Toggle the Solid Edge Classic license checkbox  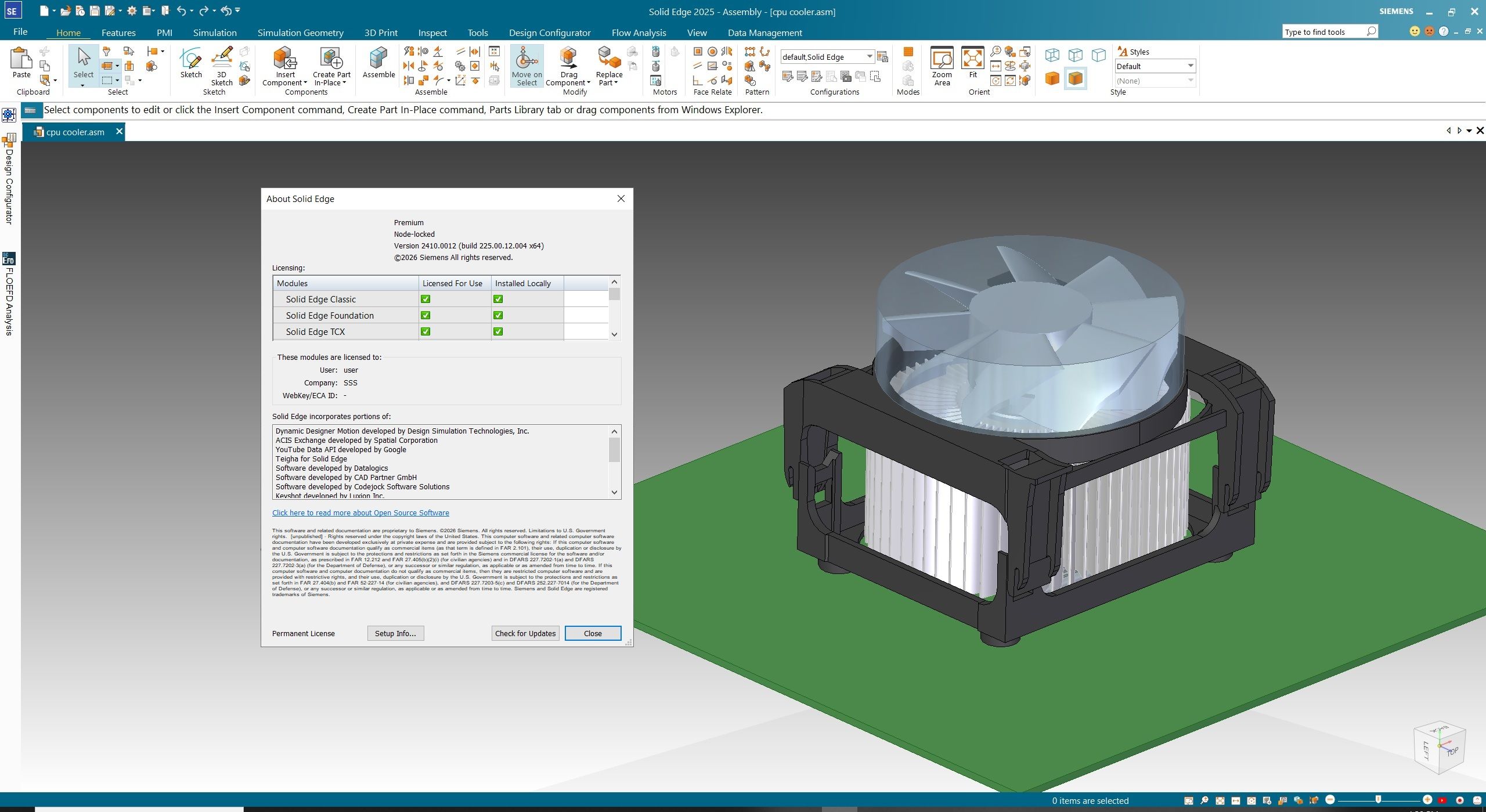pyautogui.click(x=426, y=299)
